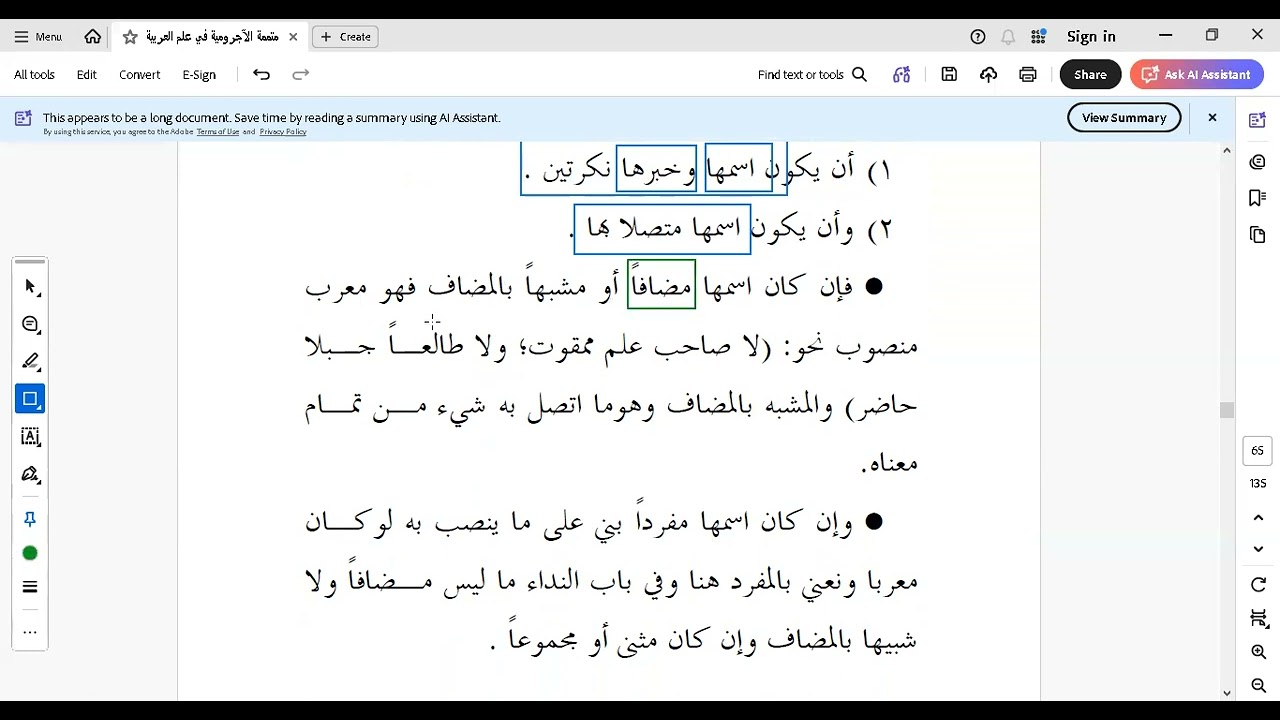Zoom in on the document
The height and width of the screenshot is (720, 1280).
tap(1259, 652)
